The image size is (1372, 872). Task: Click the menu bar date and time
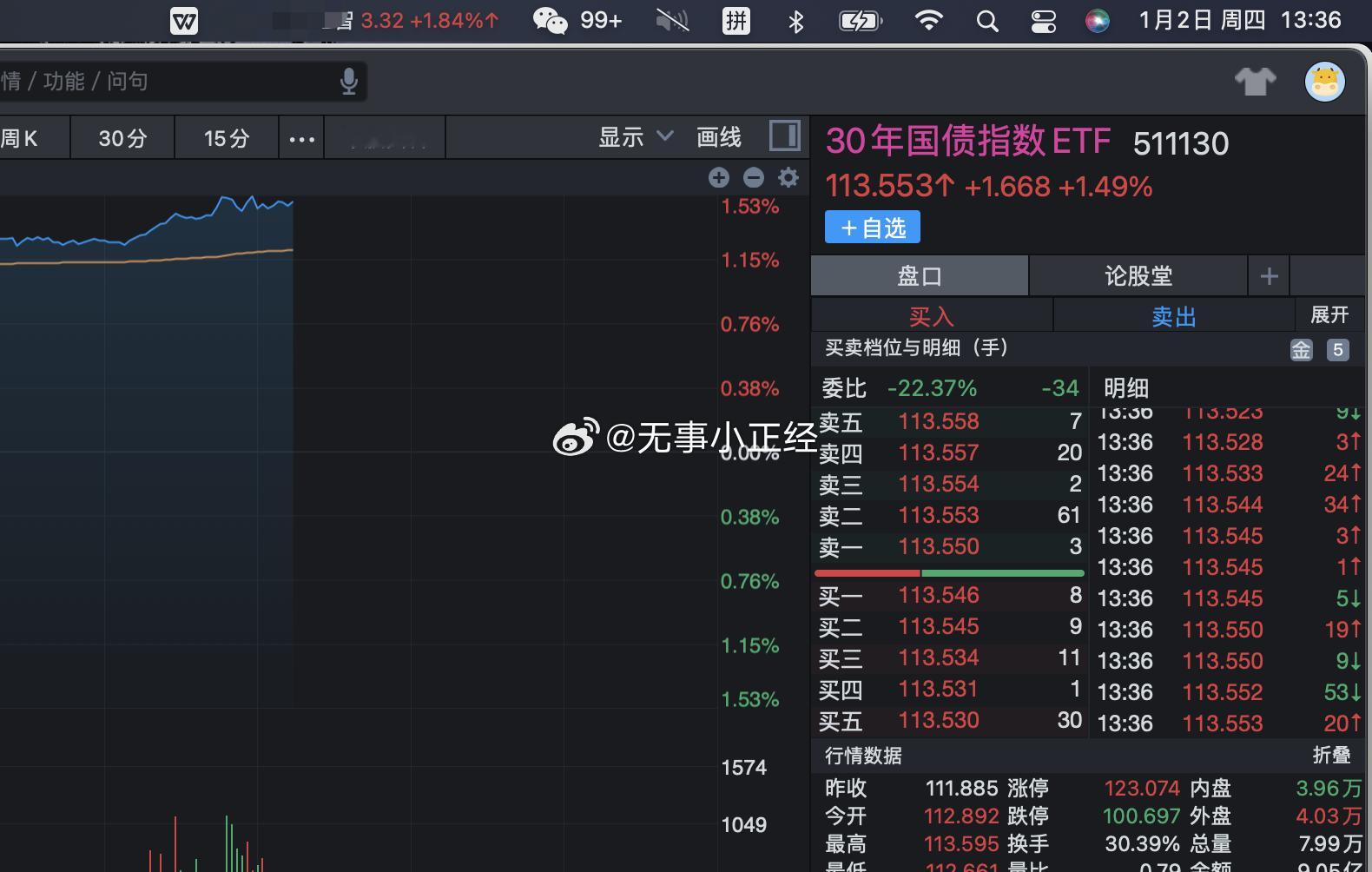(x=1240, y=20)
